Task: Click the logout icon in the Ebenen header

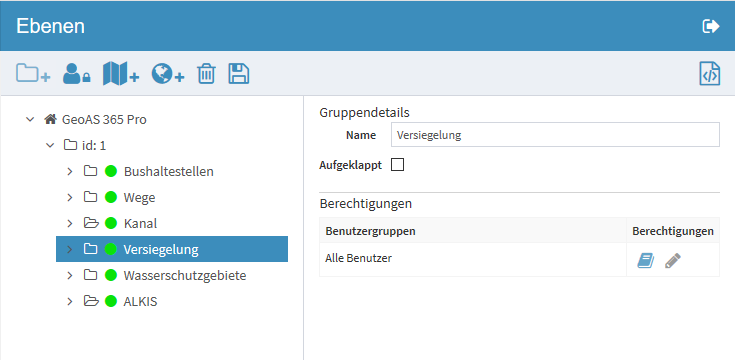Action: click(x=711, y=26)
